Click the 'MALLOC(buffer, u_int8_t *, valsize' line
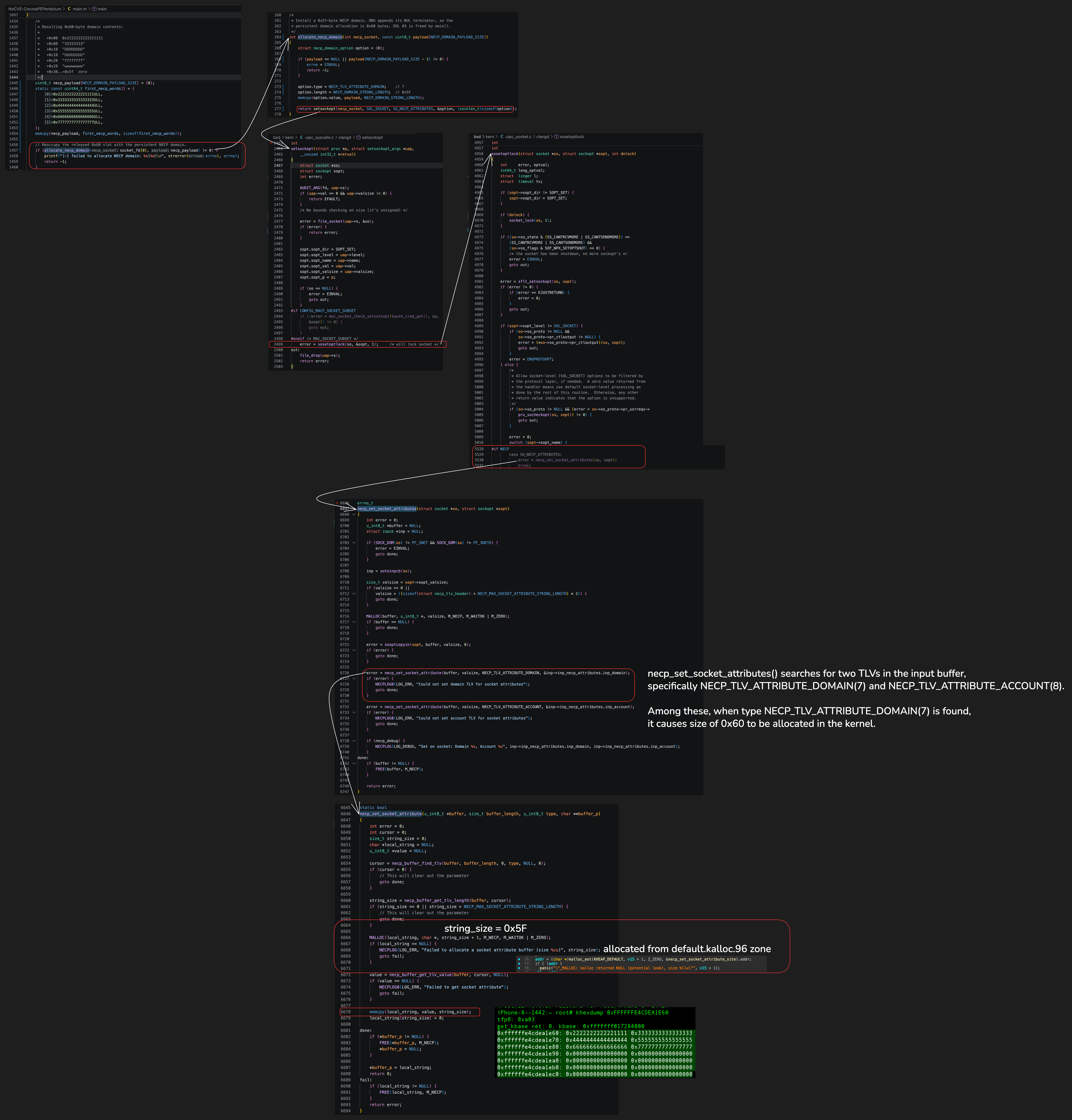The width and height of the screenshot is (1072, 1120). pos(438,616)
